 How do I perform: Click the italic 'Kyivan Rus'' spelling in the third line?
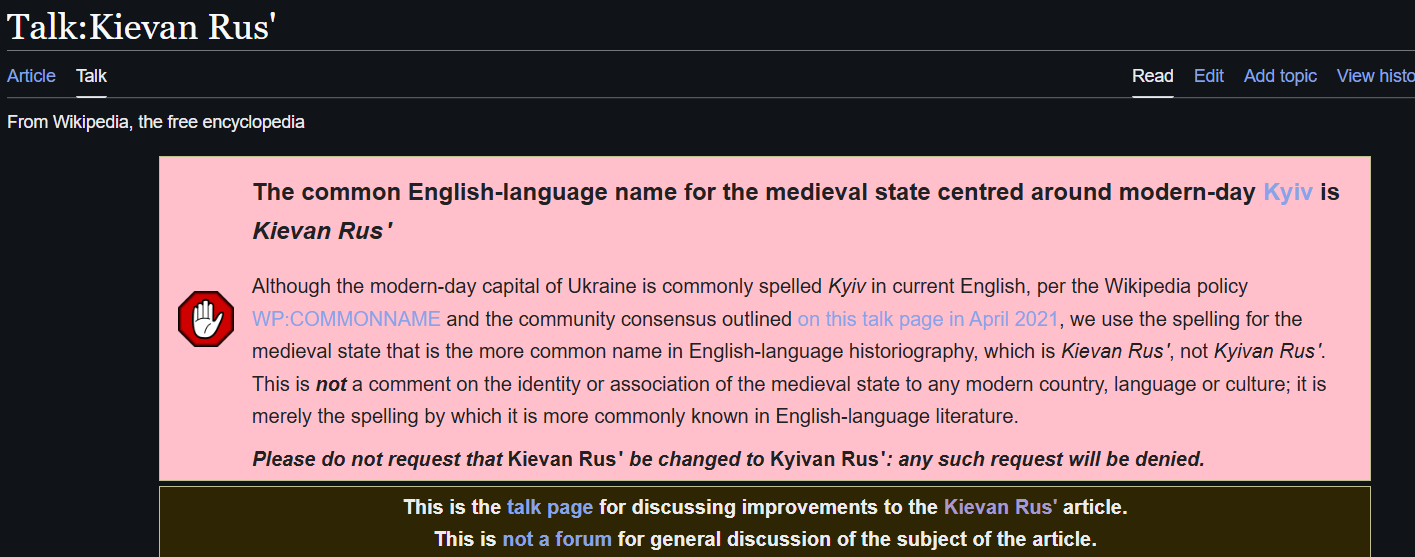1269,351
